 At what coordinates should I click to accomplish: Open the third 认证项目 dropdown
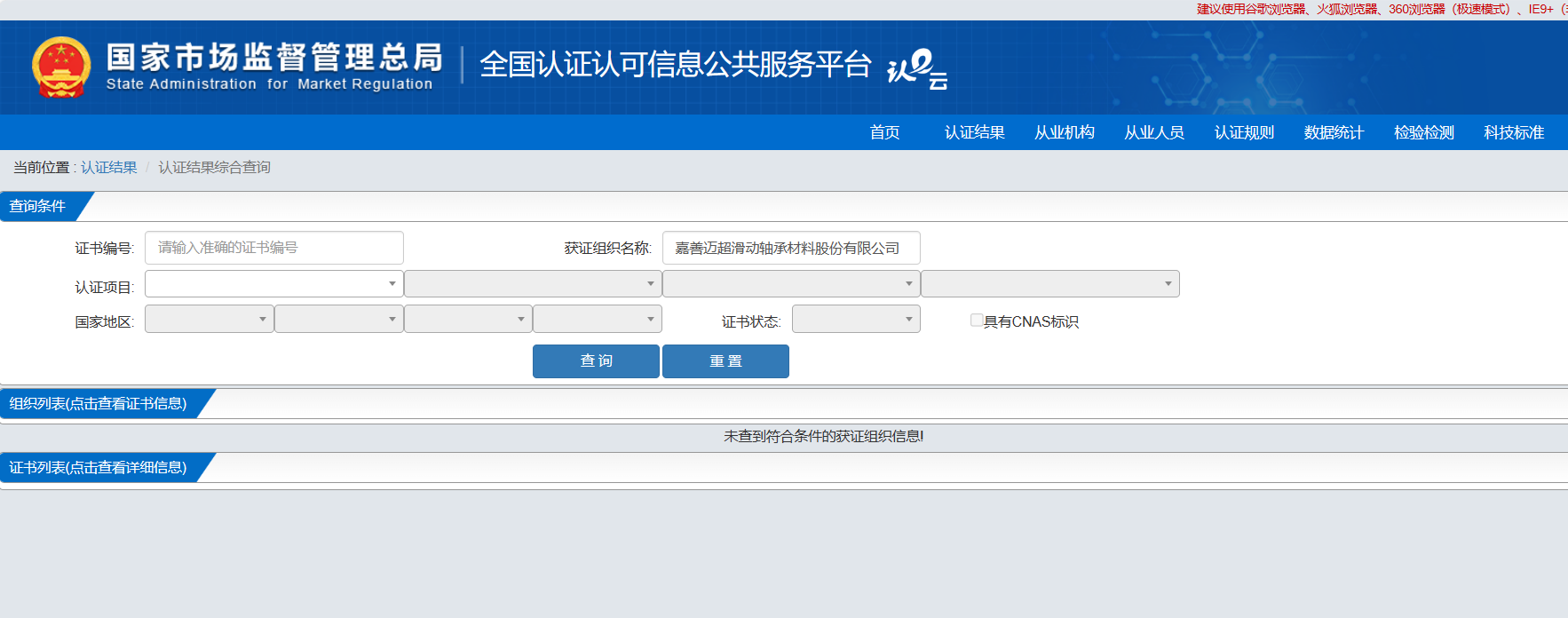pos(791,284)
